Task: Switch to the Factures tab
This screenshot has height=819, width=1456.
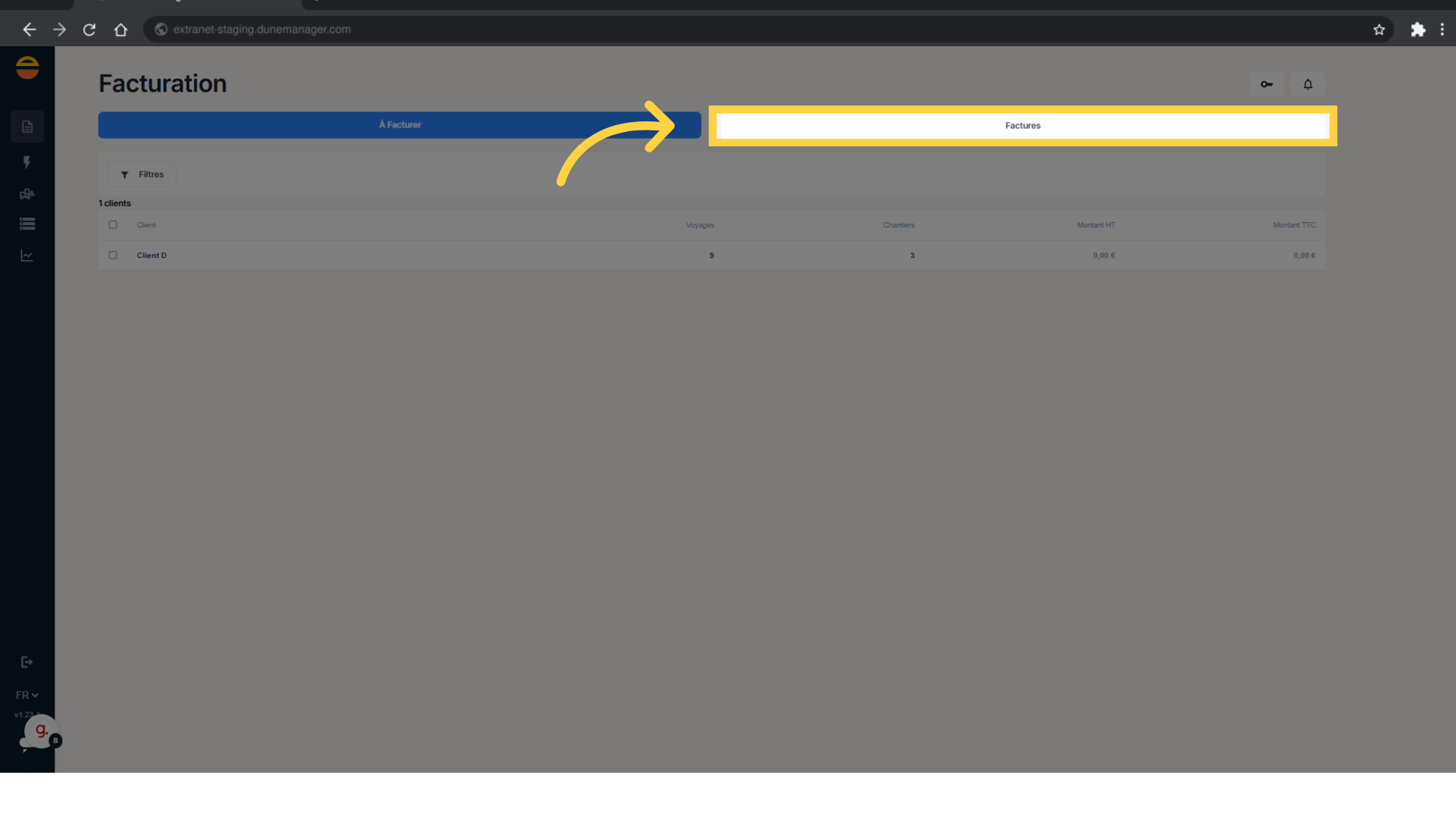Action: pos(1022,126)
